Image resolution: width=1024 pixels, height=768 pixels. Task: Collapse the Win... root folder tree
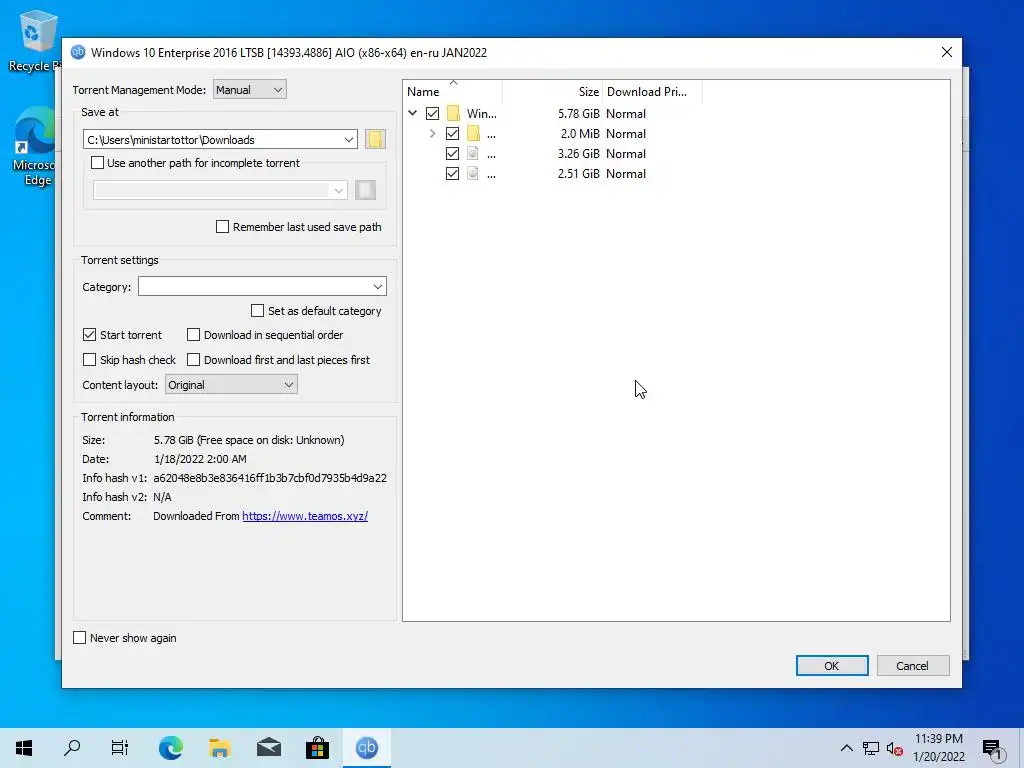[x=413, y=113]
